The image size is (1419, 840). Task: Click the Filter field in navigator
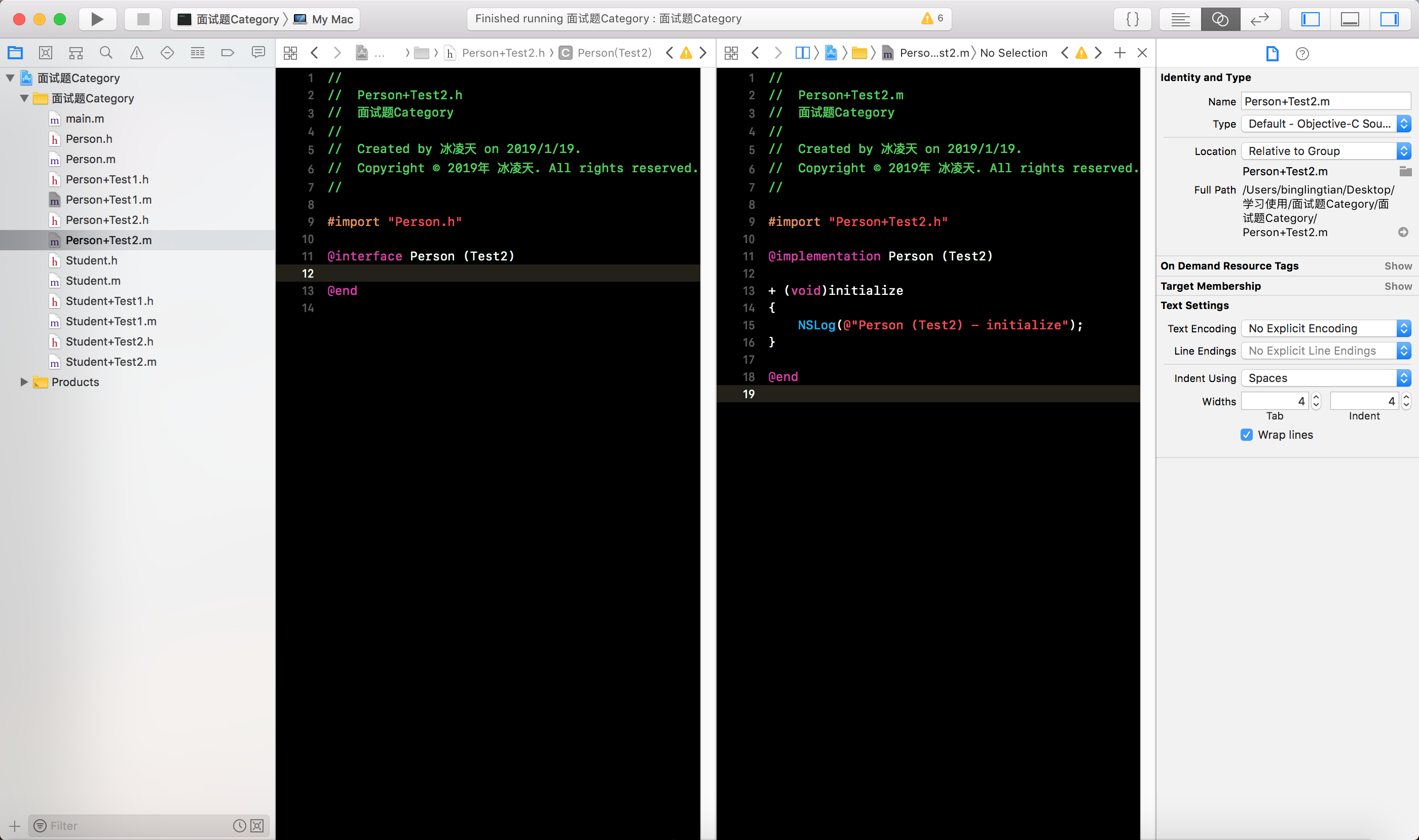(136, 825)
